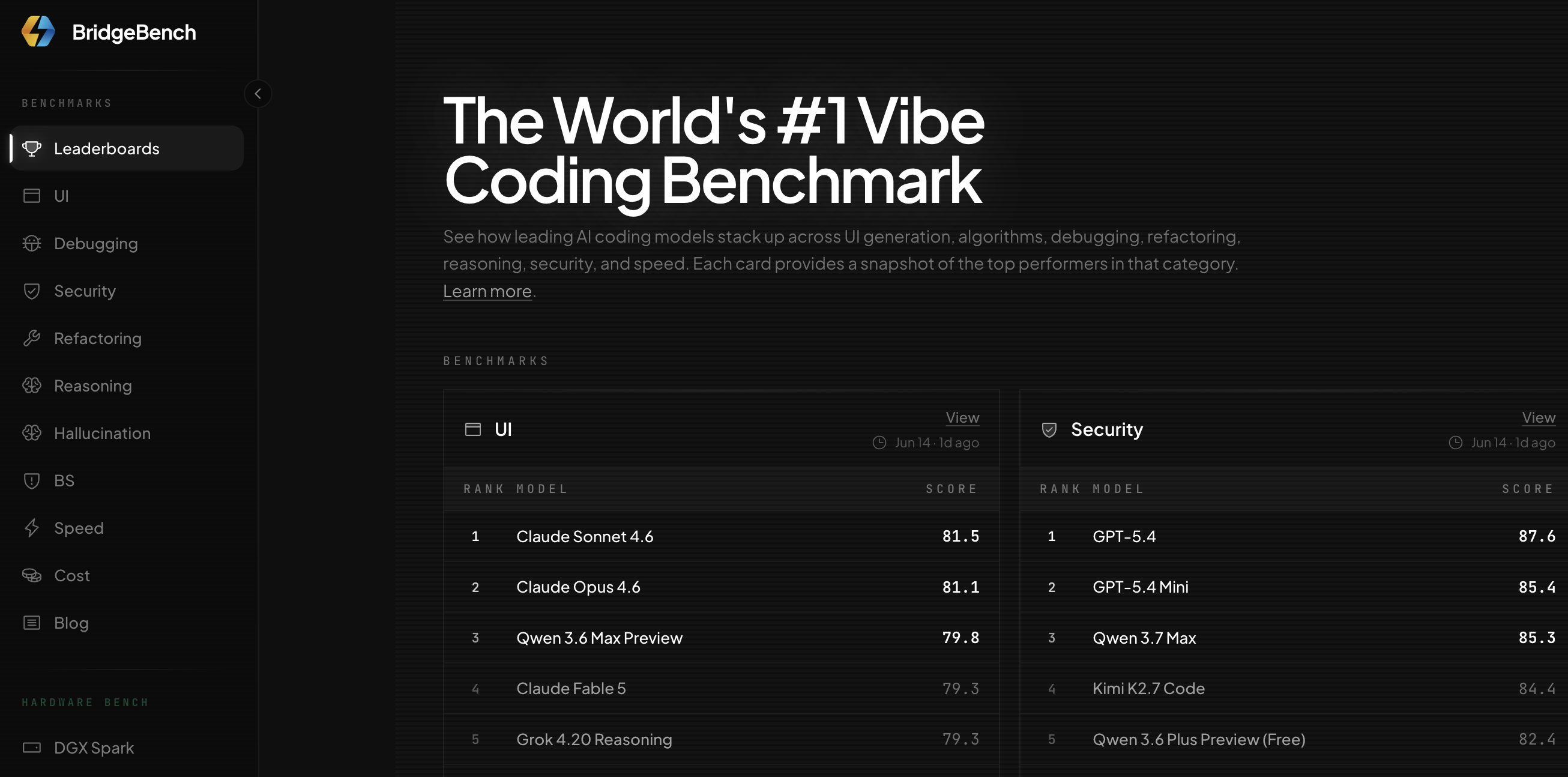Click the lightning bolt Speed icon
1568x777 pixels.
(x=32, y=528)
